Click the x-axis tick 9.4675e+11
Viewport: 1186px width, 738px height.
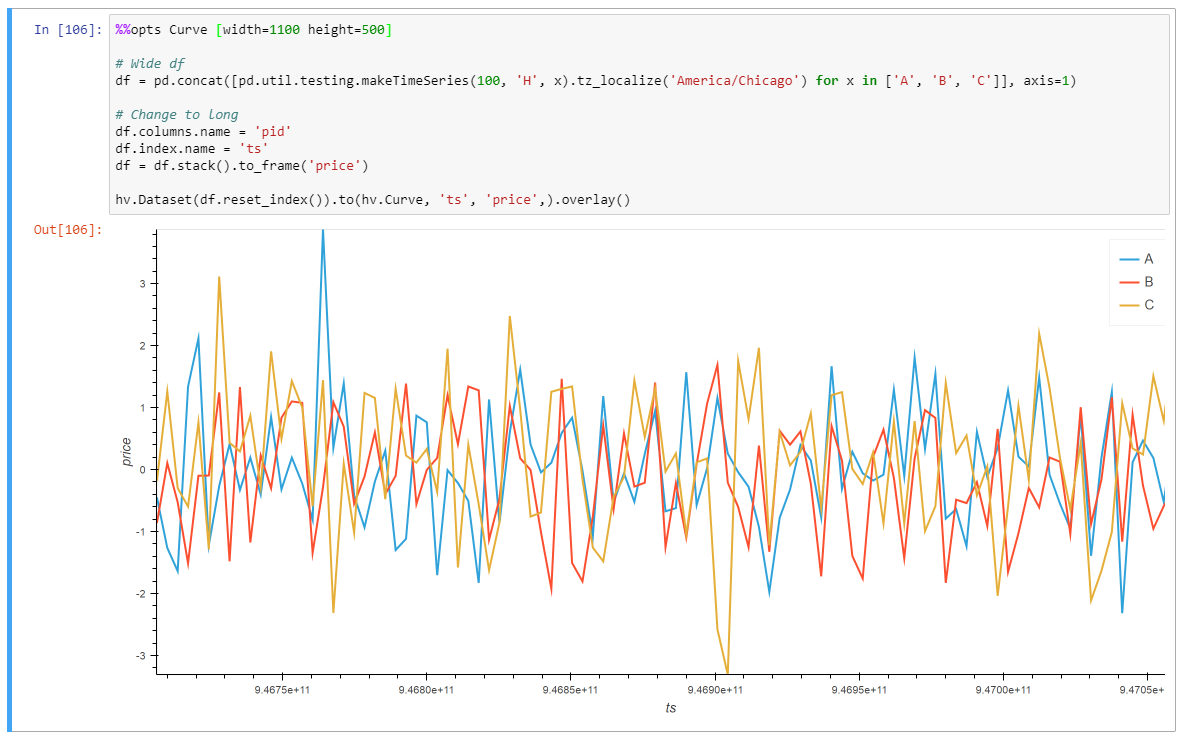point(282,690)
